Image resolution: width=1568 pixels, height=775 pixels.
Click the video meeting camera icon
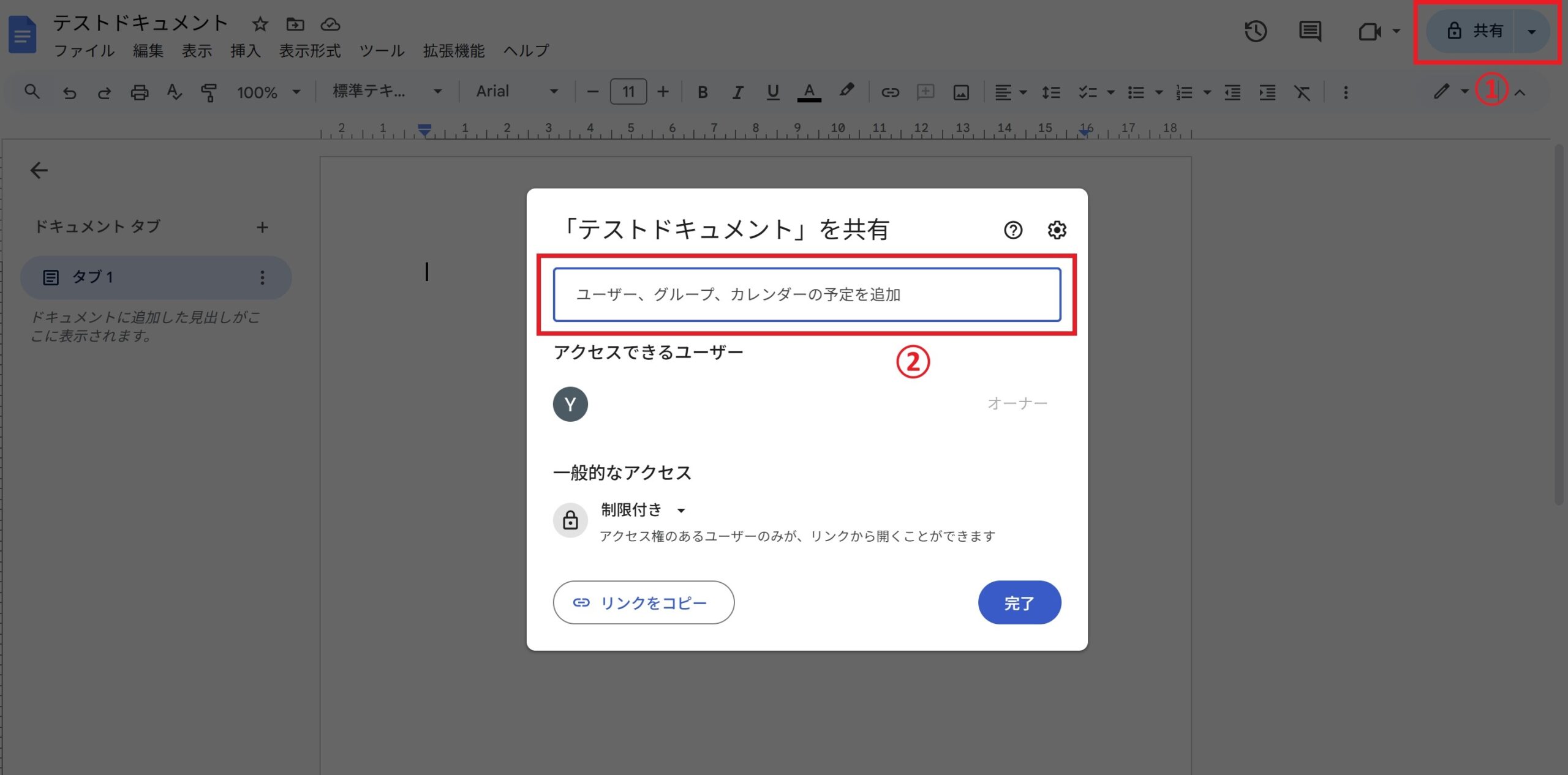[x=1370, y=31]
